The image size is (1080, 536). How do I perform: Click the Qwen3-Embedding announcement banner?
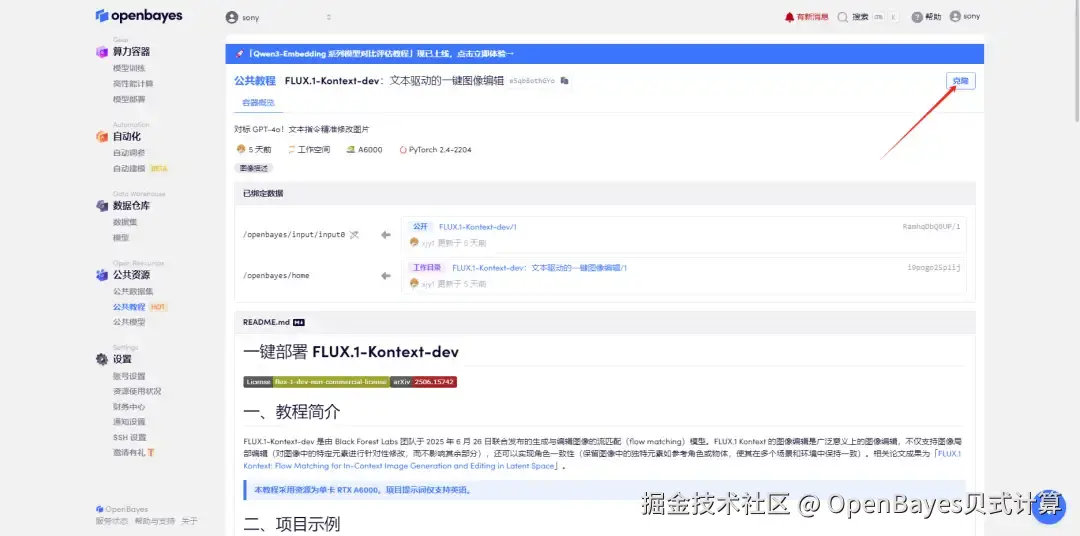coord(604,54)
